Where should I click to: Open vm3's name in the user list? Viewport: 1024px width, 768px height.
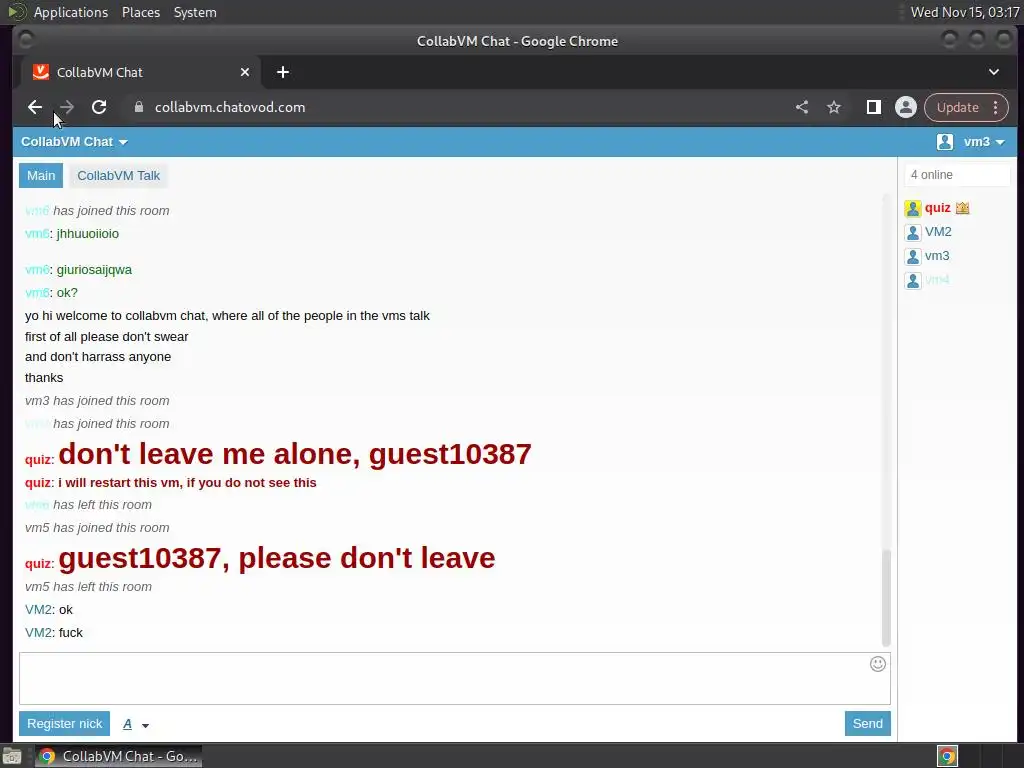936,256
